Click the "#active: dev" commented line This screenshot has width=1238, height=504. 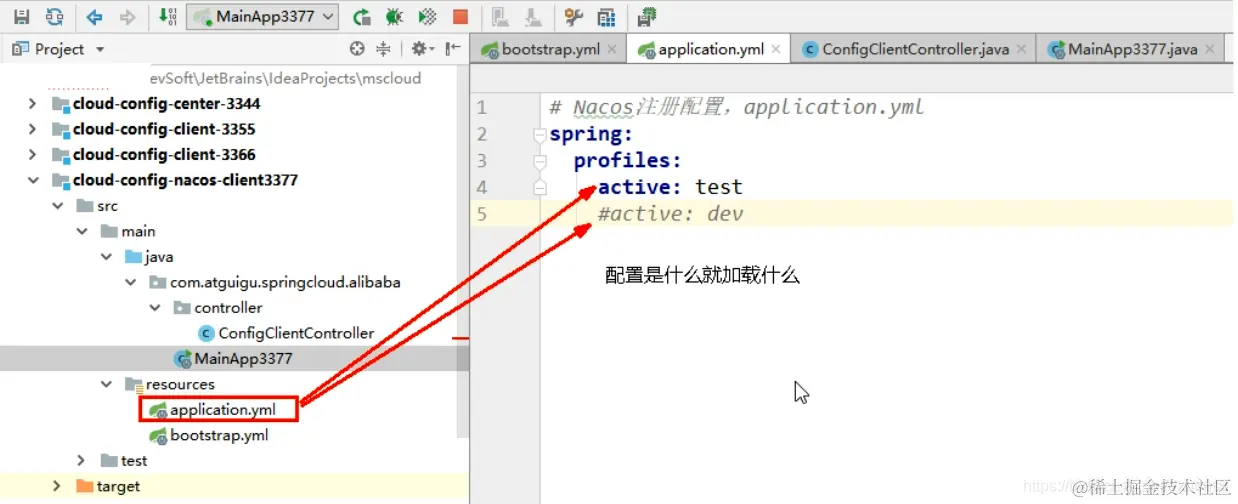670,213
